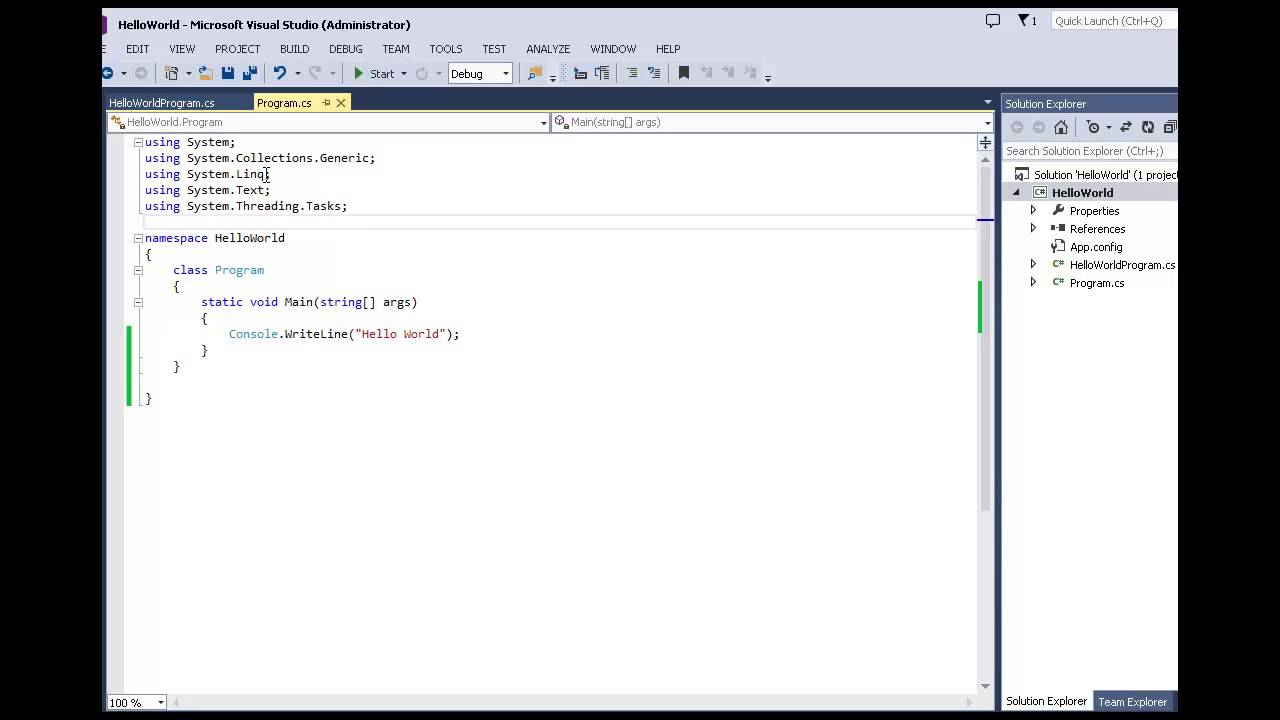Open the TOOLS menu
Image resolution: width=1280 pixels, height=720 pixels.
pos(446,49)
